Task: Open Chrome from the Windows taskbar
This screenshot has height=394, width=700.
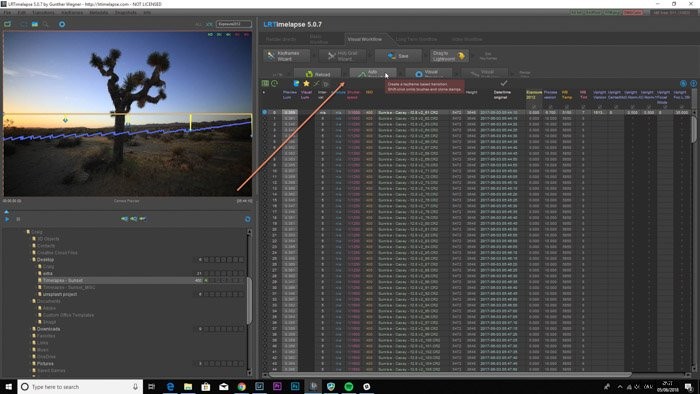Action: click(242, 386)
